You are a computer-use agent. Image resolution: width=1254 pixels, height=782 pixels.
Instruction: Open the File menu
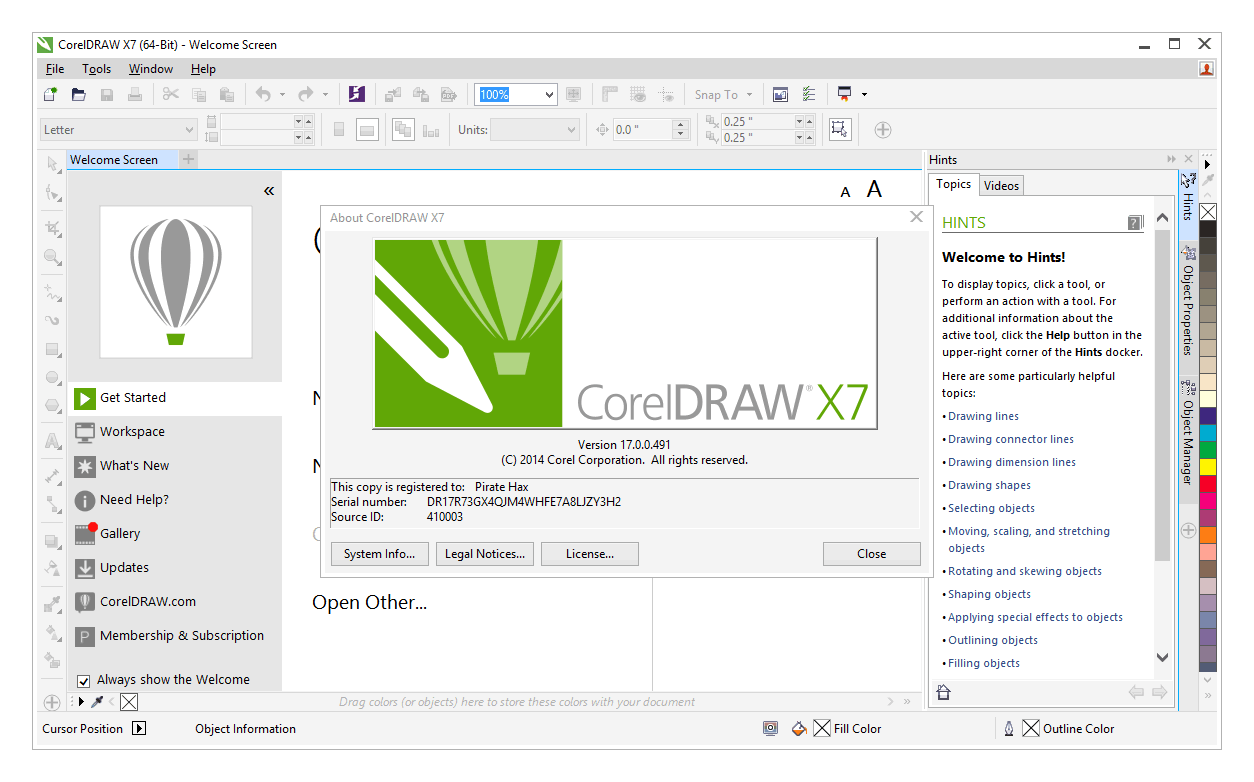pyautogui.click(x=55, y=69)
